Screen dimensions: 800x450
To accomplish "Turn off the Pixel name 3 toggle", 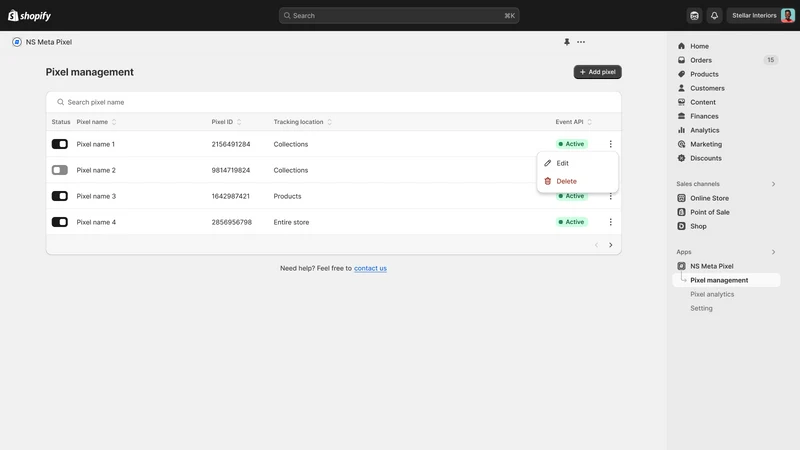I will click(x=60, y=196).
